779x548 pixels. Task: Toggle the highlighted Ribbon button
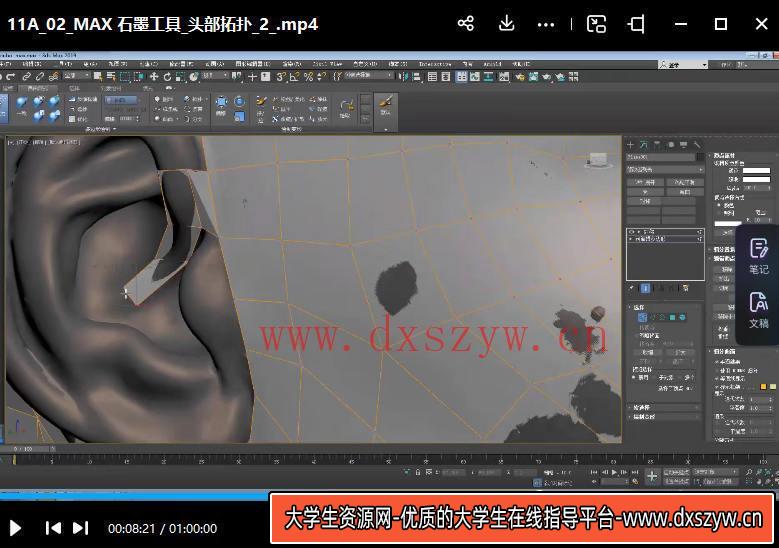coord(462,77)
